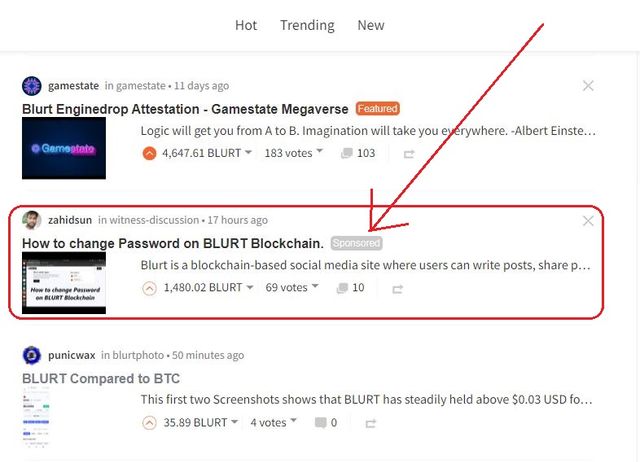Upvote the change Password post
The image size is (640, 462).
[x=149, y=288]
